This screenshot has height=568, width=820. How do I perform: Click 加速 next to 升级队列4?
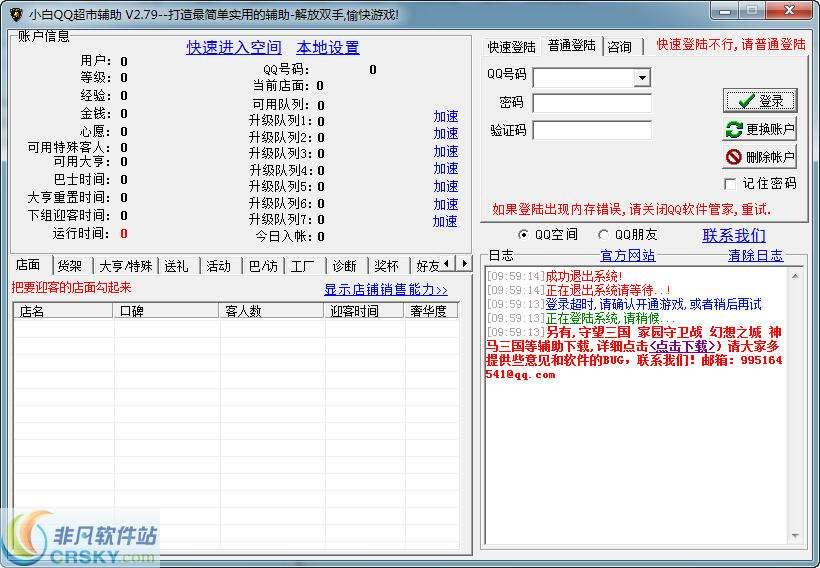[x=446, y=169]
